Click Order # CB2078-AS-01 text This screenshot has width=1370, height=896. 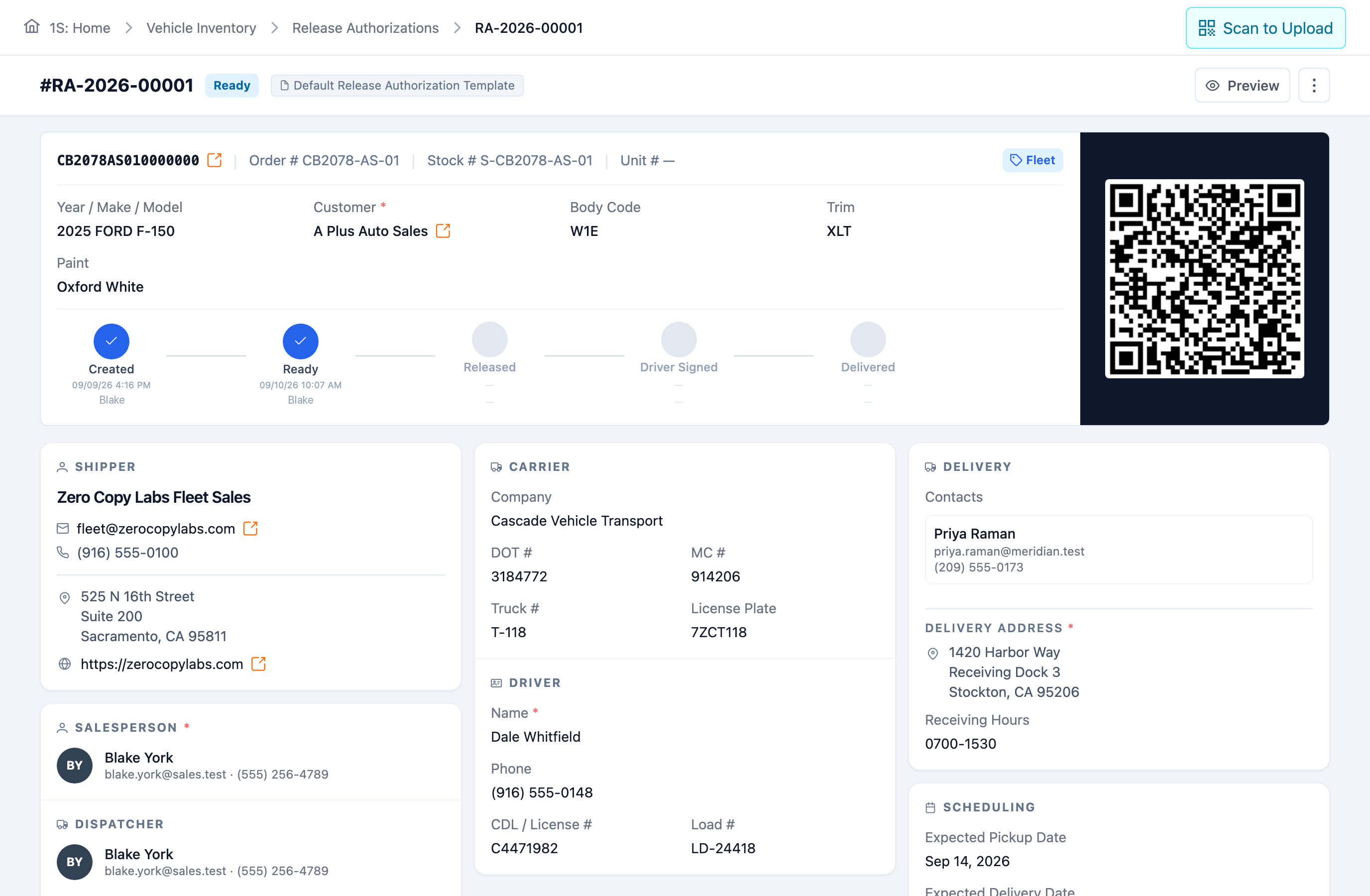coord(324,160)
